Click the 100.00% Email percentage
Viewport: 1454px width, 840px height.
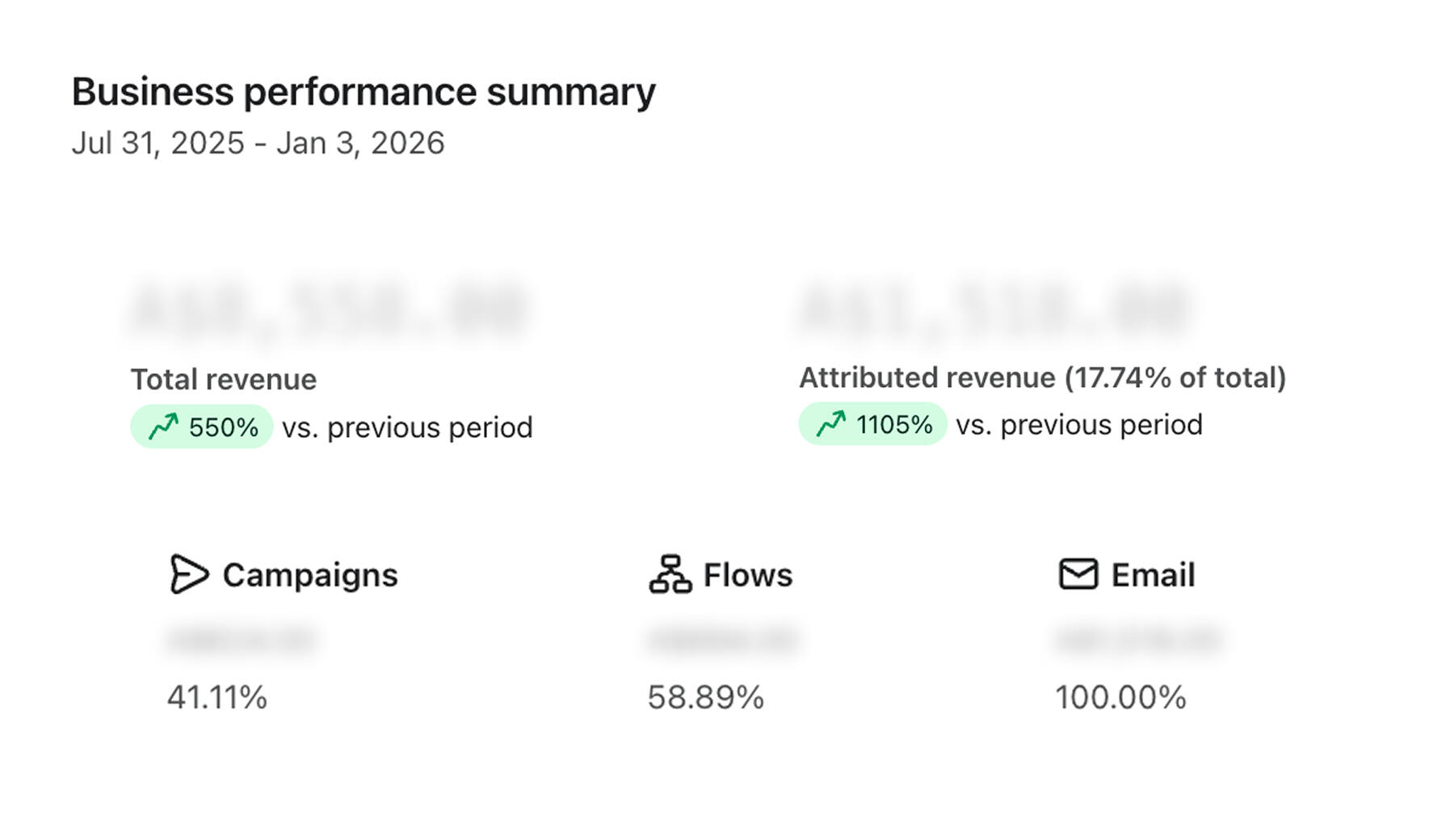point(1120,697)
